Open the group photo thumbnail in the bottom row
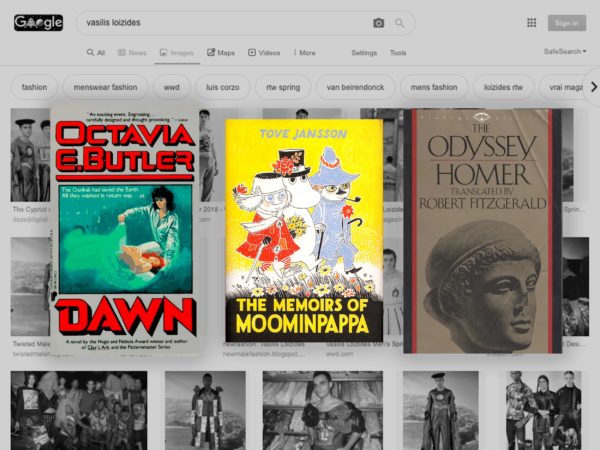 click(x=79, y=410)
